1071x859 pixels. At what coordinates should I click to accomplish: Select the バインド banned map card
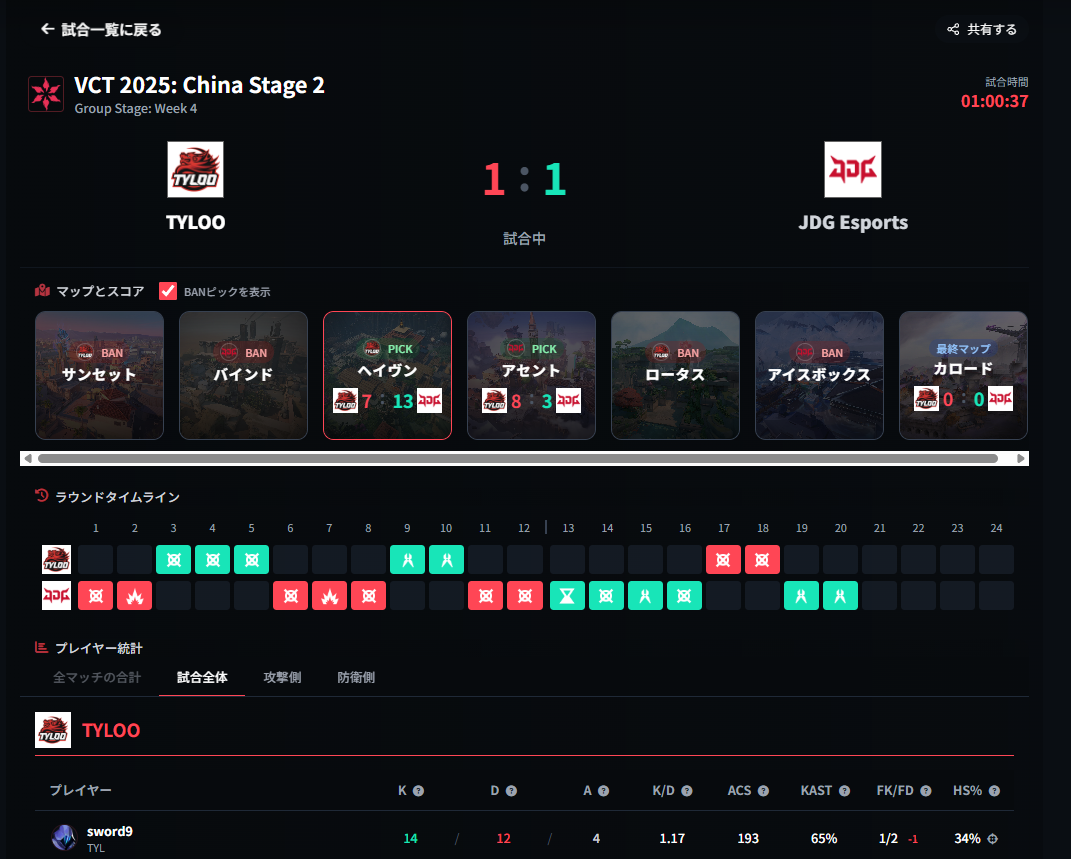243,376
